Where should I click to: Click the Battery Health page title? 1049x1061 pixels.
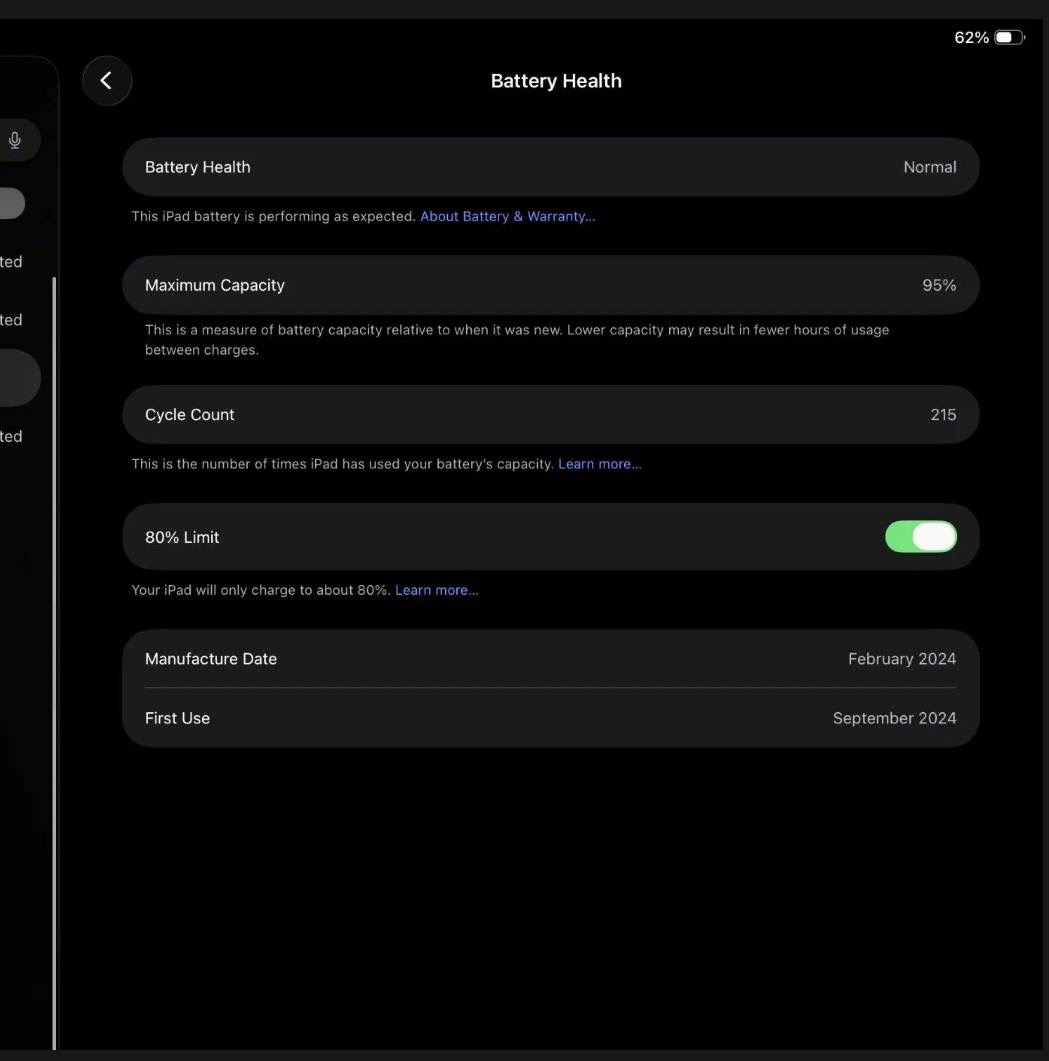pos(556,81)
